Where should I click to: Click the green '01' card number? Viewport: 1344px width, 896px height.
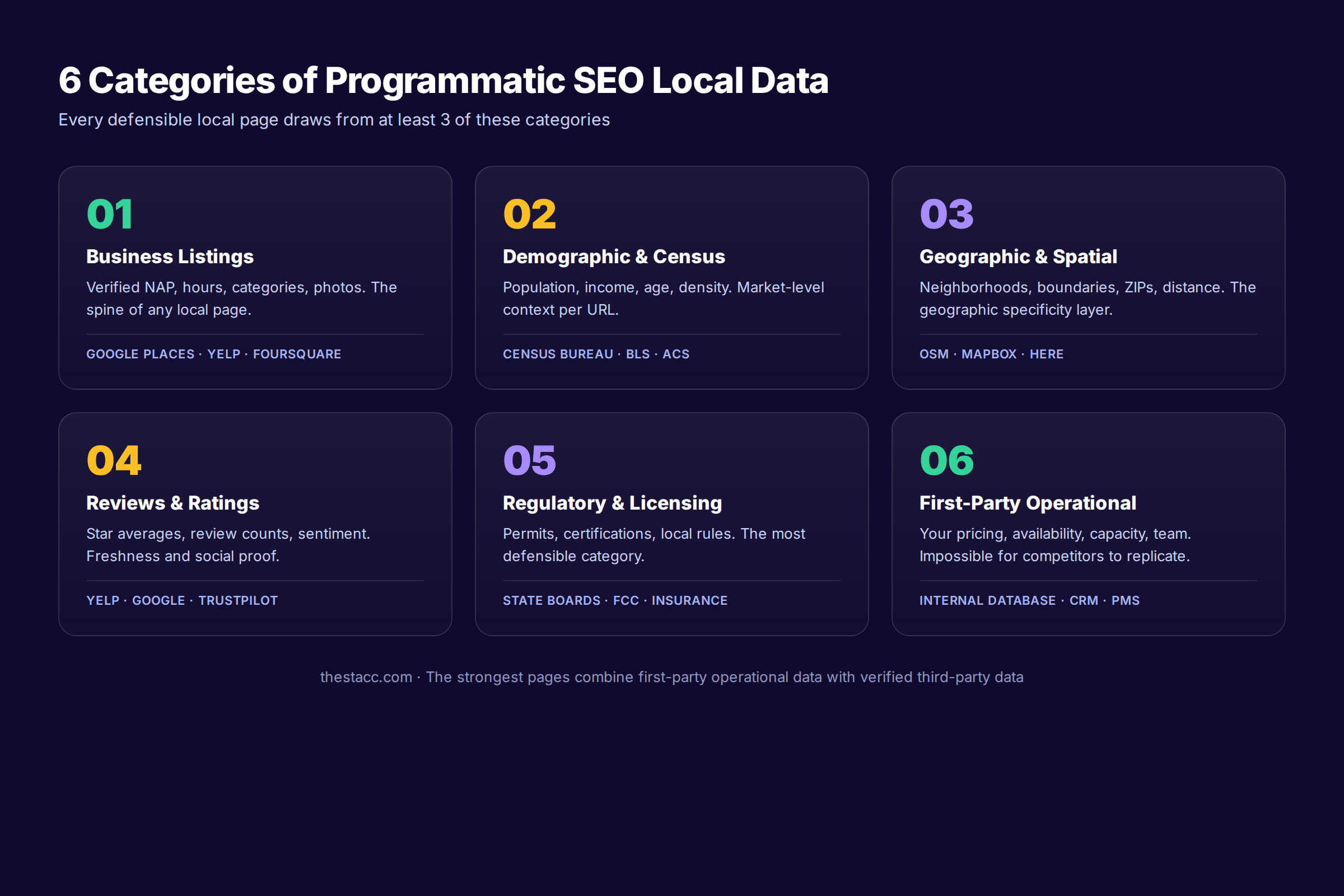pyautogui.click(x=110, y=214)
